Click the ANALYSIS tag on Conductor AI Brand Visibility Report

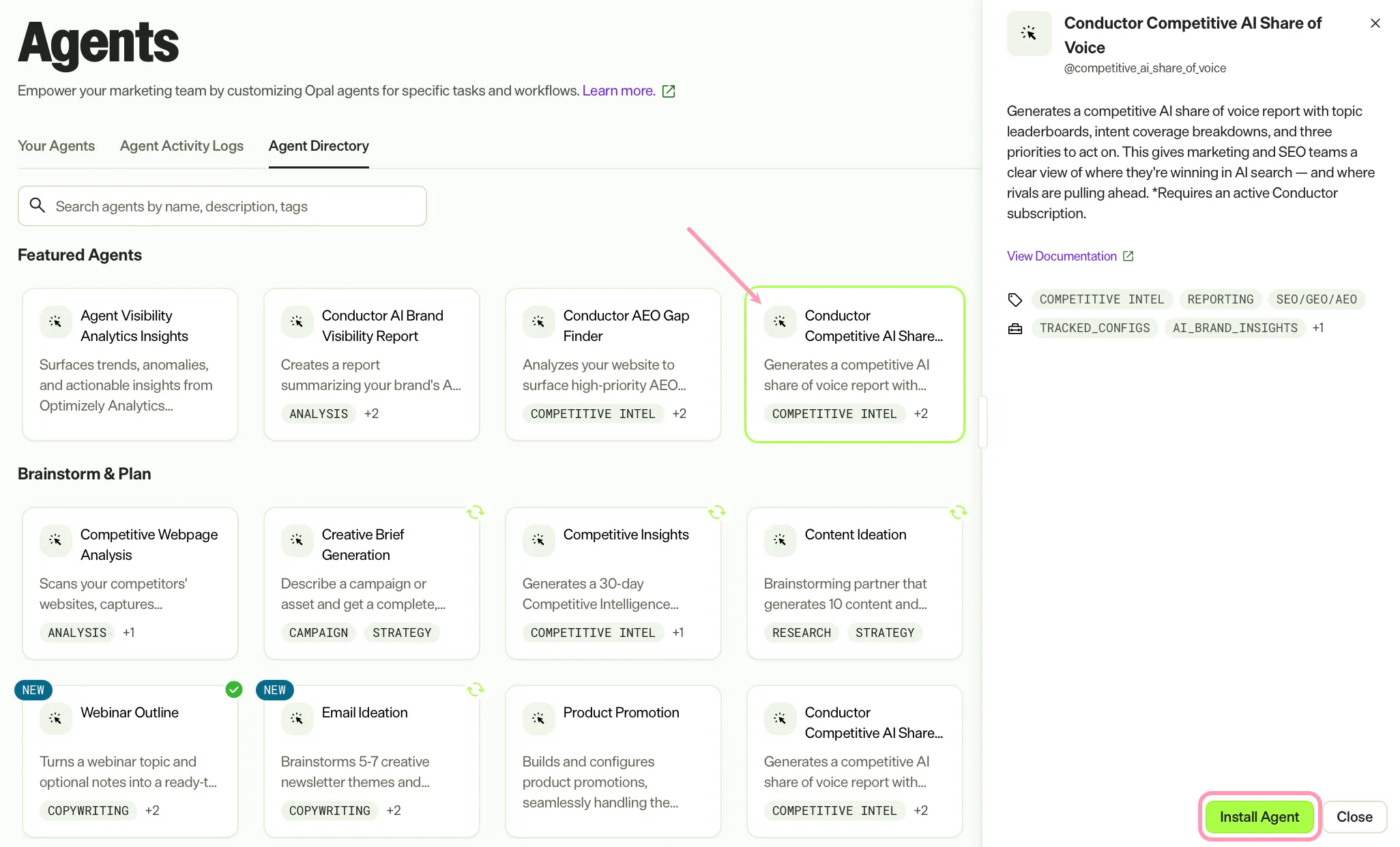point(319,414)
